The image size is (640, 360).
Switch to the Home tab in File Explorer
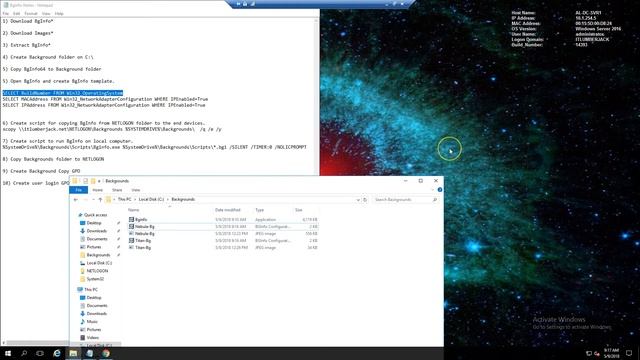pyautogui.click(x=98, y=190)
